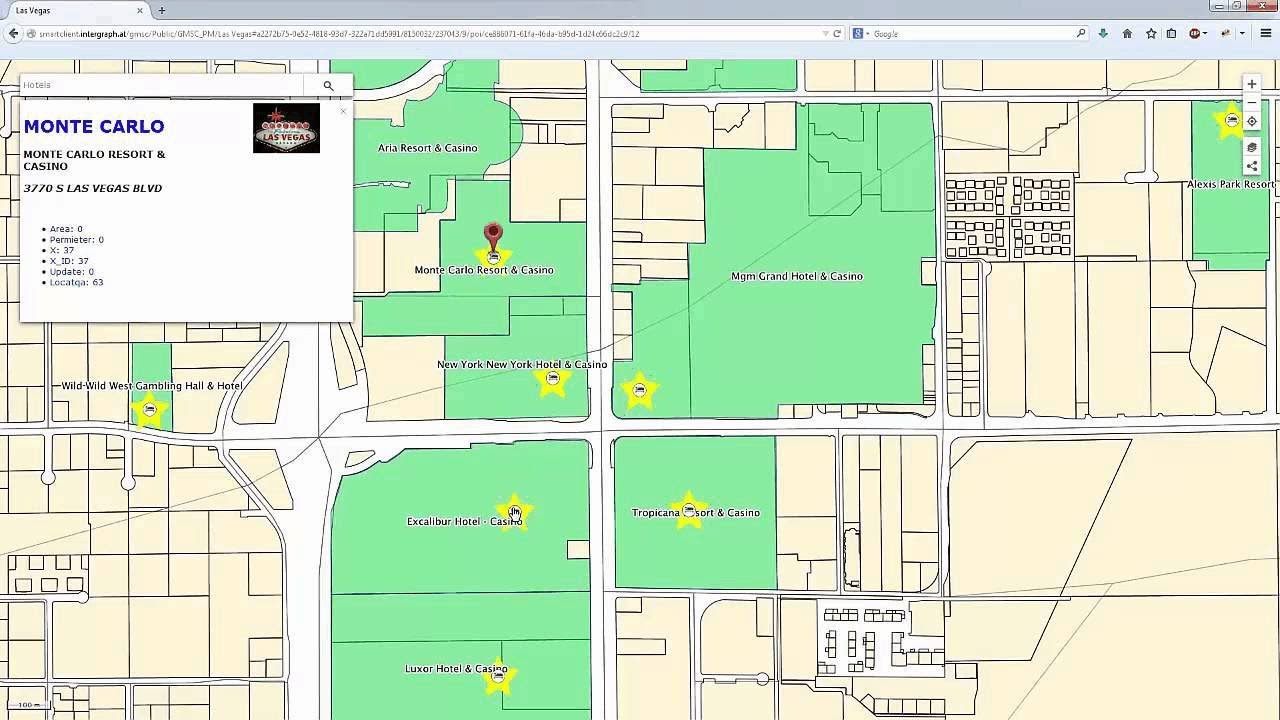Go to the browser home page
This screenshot has height=720, width=1280.
pyautogui.click(x=1127, y=34)
